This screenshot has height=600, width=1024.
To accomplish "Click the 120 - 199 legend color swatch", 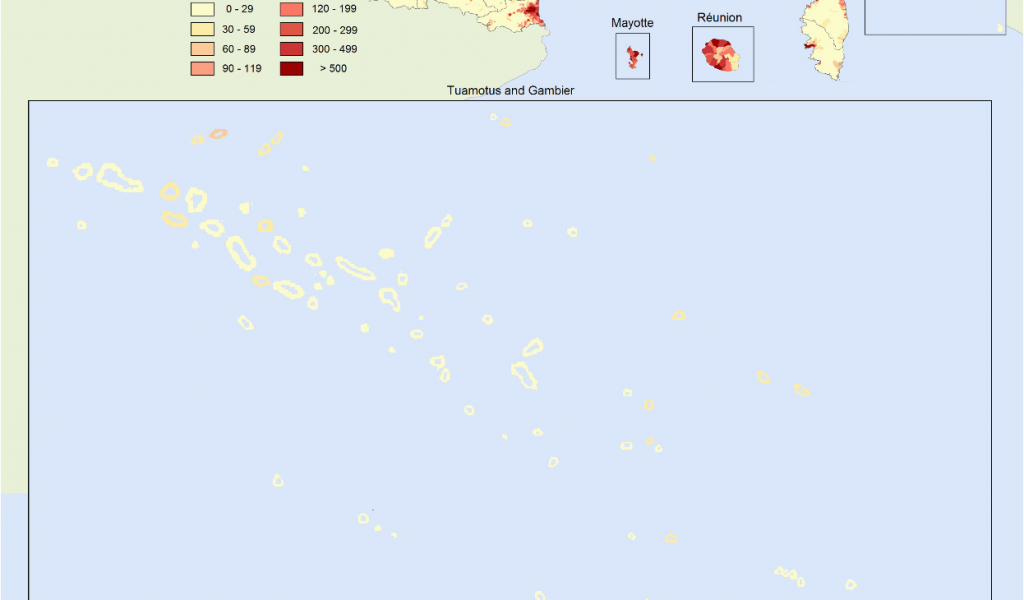I will (291, 9).
